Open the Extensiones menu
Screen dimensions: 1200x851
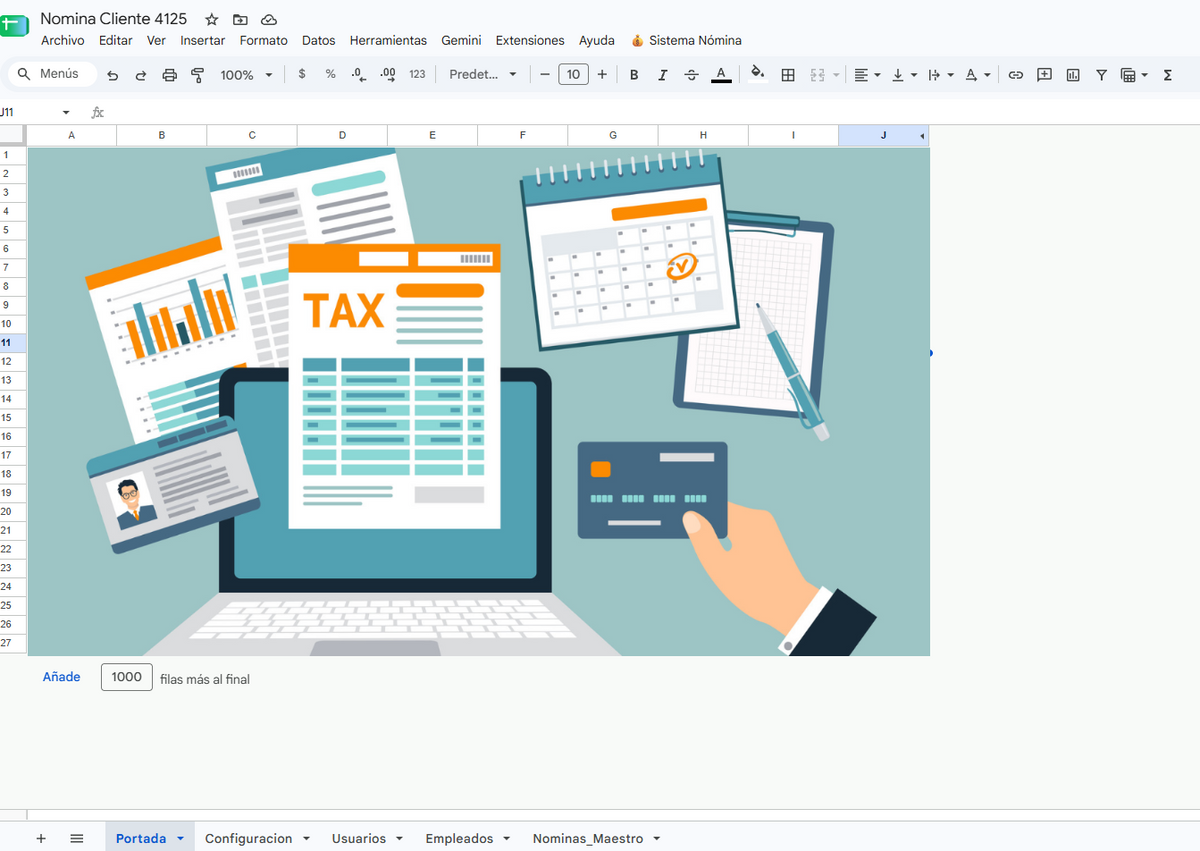click(x=530, y=41)
